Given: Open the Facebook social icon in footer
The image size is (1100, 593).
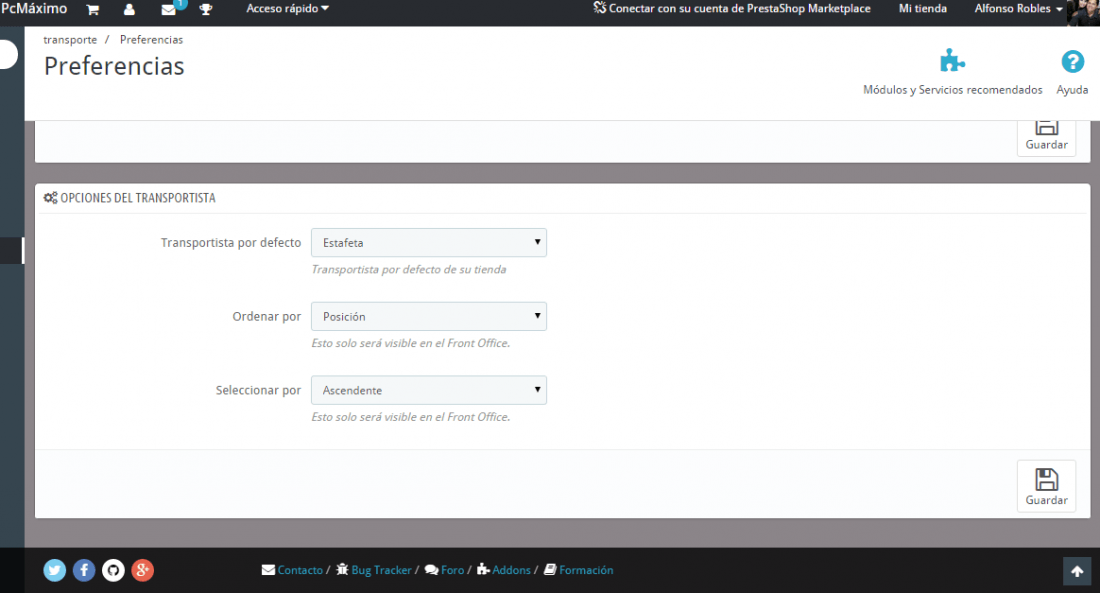Looking at the screenshot, I should click(x=84, y=570).
